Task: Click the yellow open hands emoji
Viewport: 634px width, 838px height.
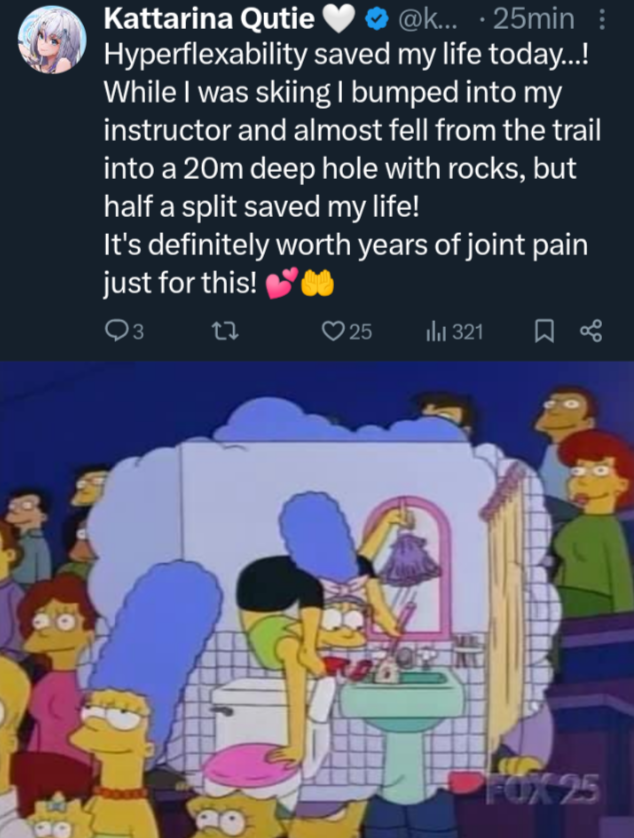Action: click(318, 283)
